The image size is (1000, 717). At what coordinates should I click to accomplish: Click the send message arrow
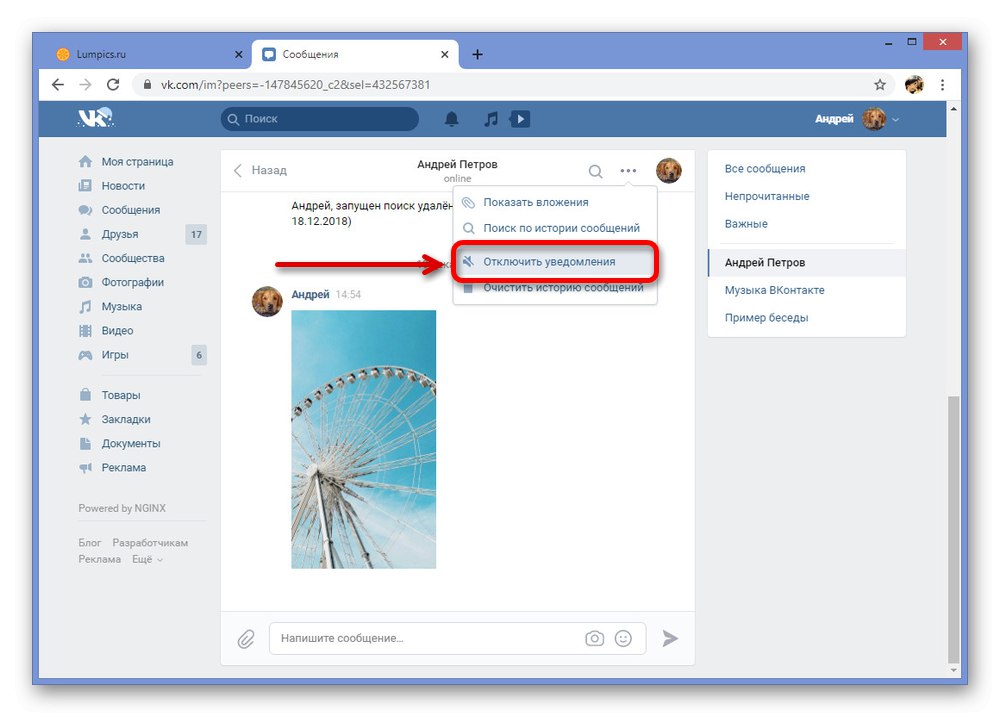point(670,638)
